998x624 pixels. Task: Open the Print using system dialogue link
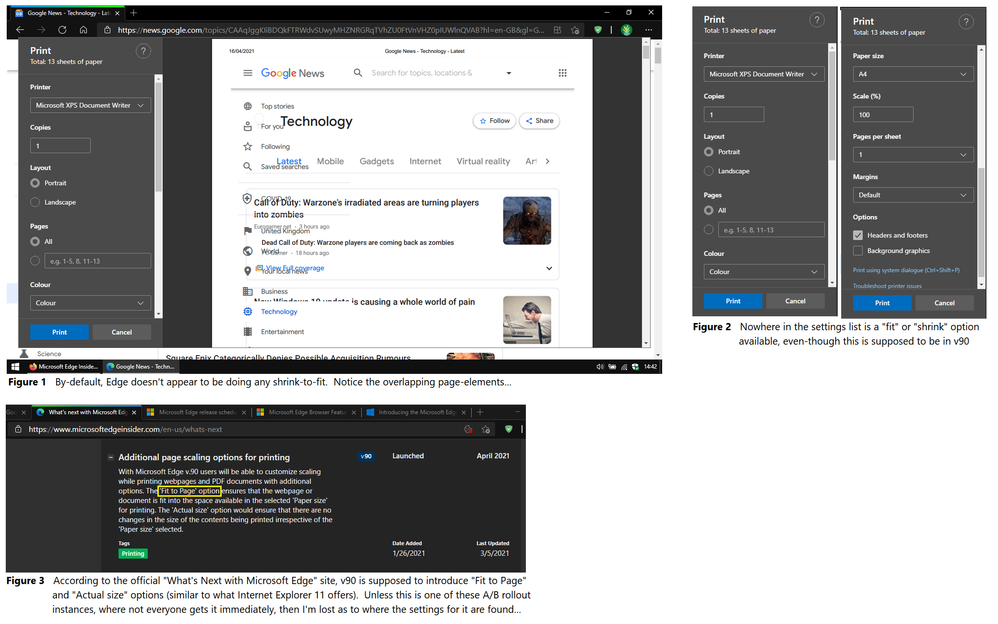(906, 271)
